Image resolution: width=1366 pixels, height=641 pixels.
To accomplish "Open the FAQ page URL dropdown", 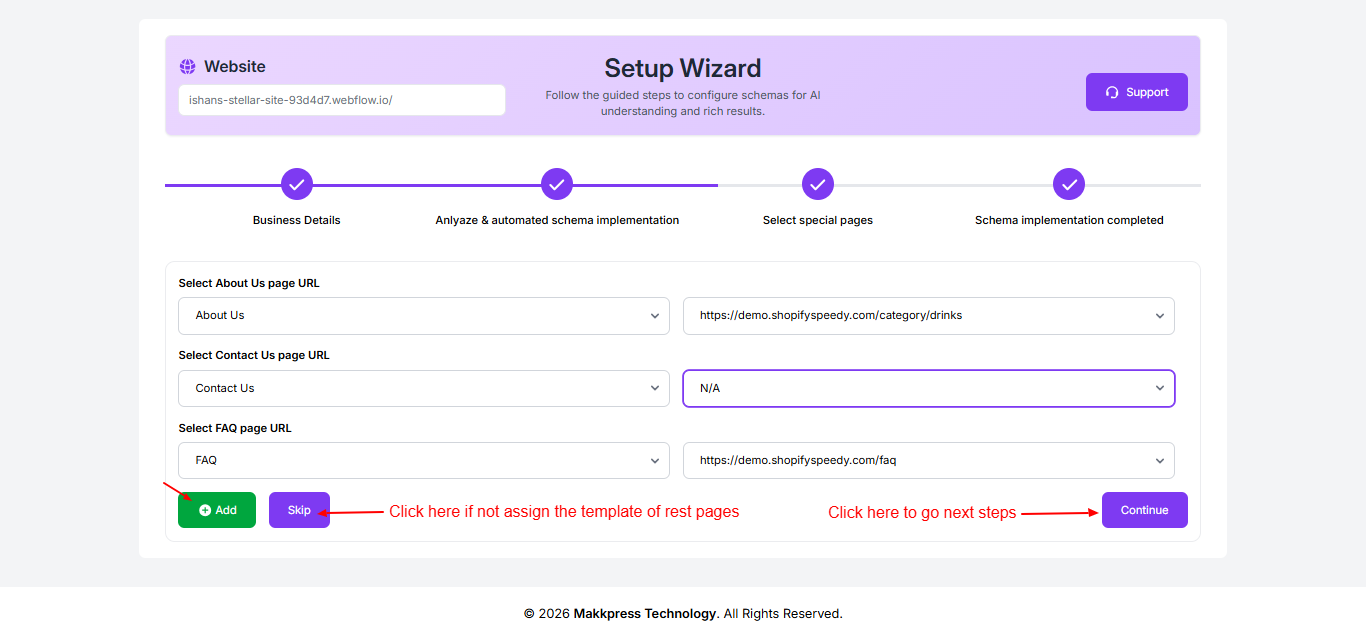I will pos(928,461).
